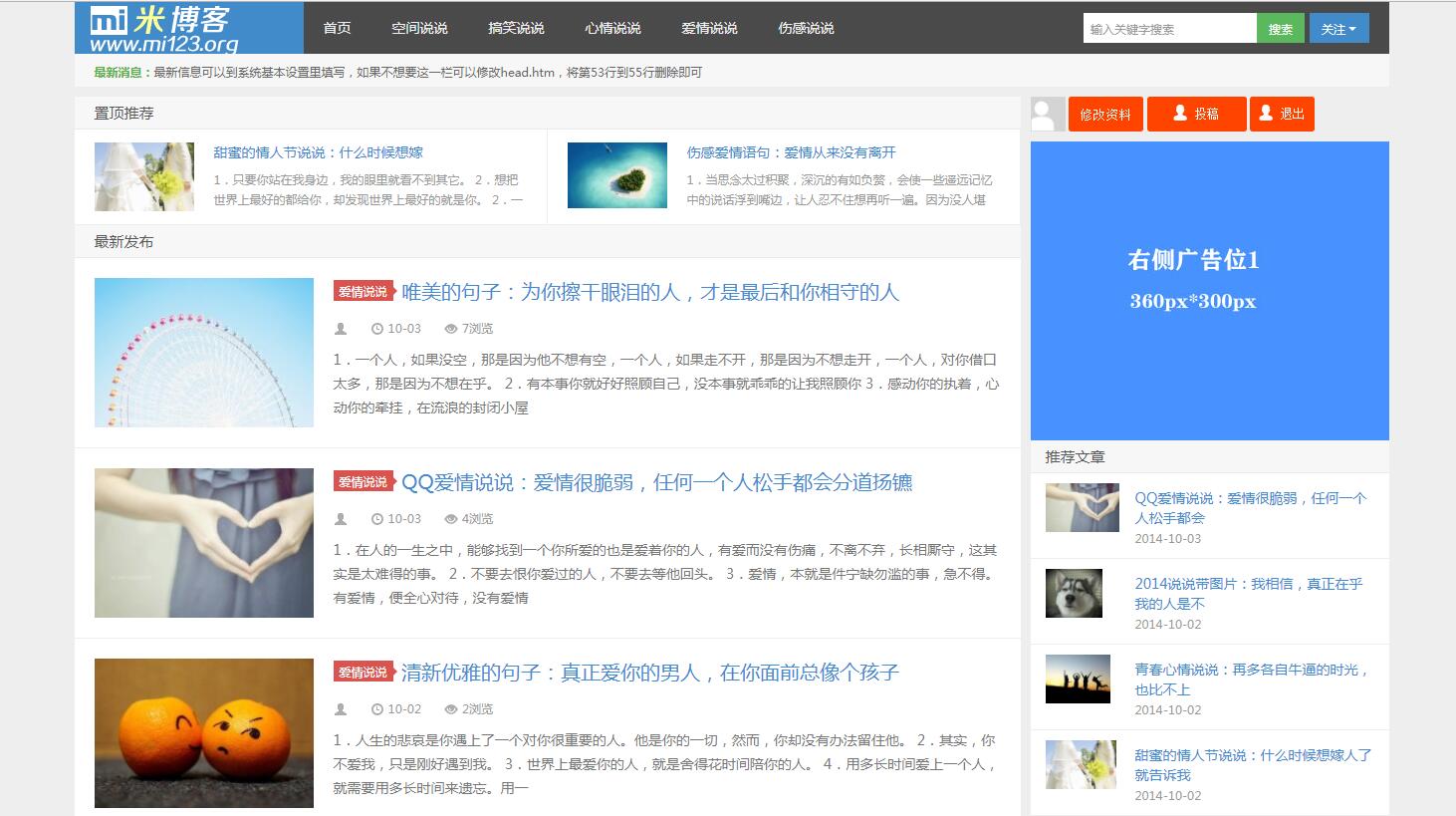Viewport: 1456px width, 816px height.
Task: Click the user avatar icon in sidebar
Action: (1047, 115)
